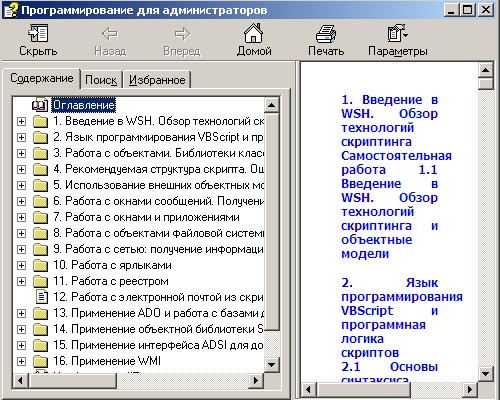Click folder icon of topic 10 Работа с ярлыками
Viewport: 500px width, 400px height.
[x=41, y=265]
